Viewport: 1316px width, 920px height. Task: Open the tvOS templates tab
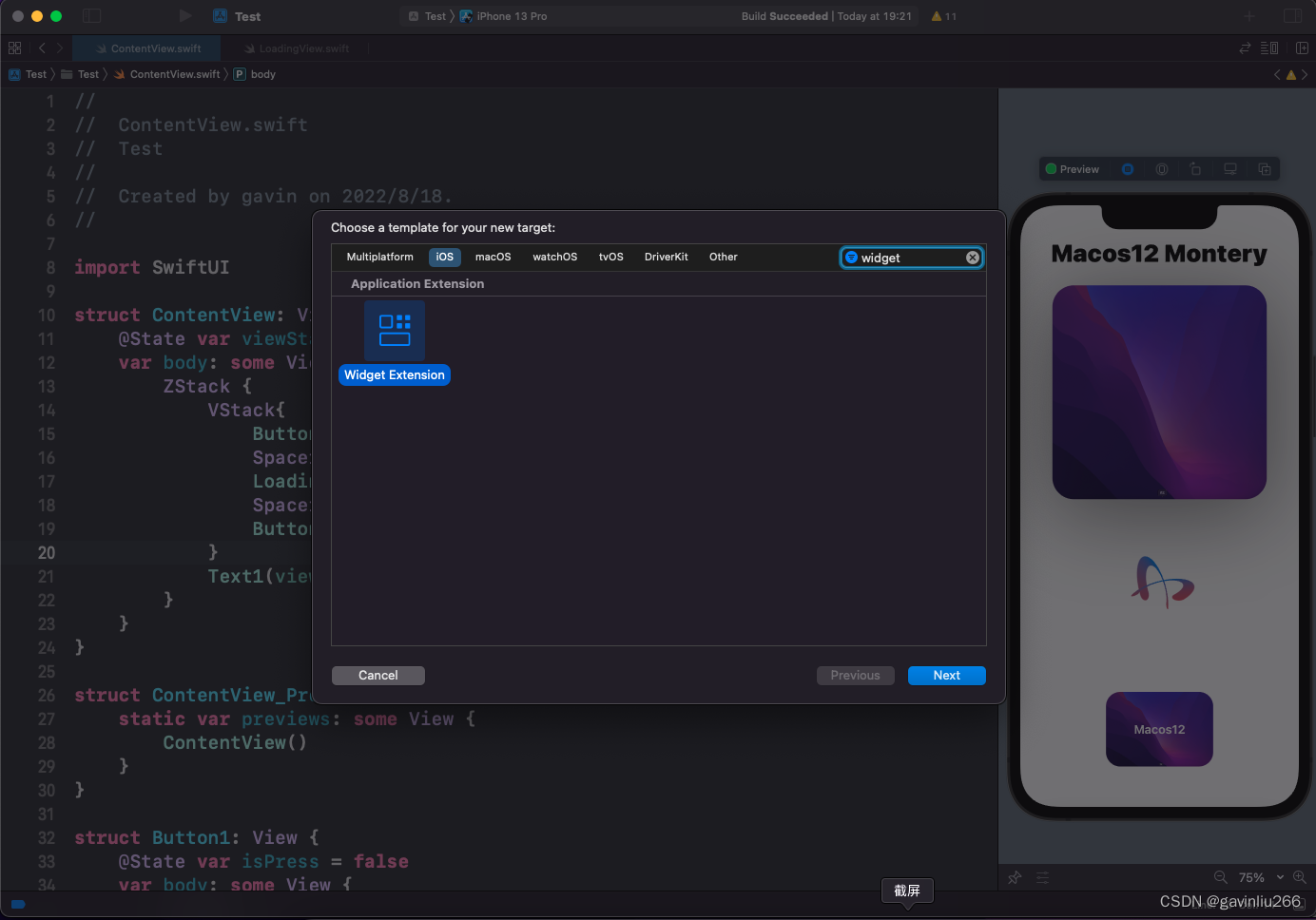[611, 257]
